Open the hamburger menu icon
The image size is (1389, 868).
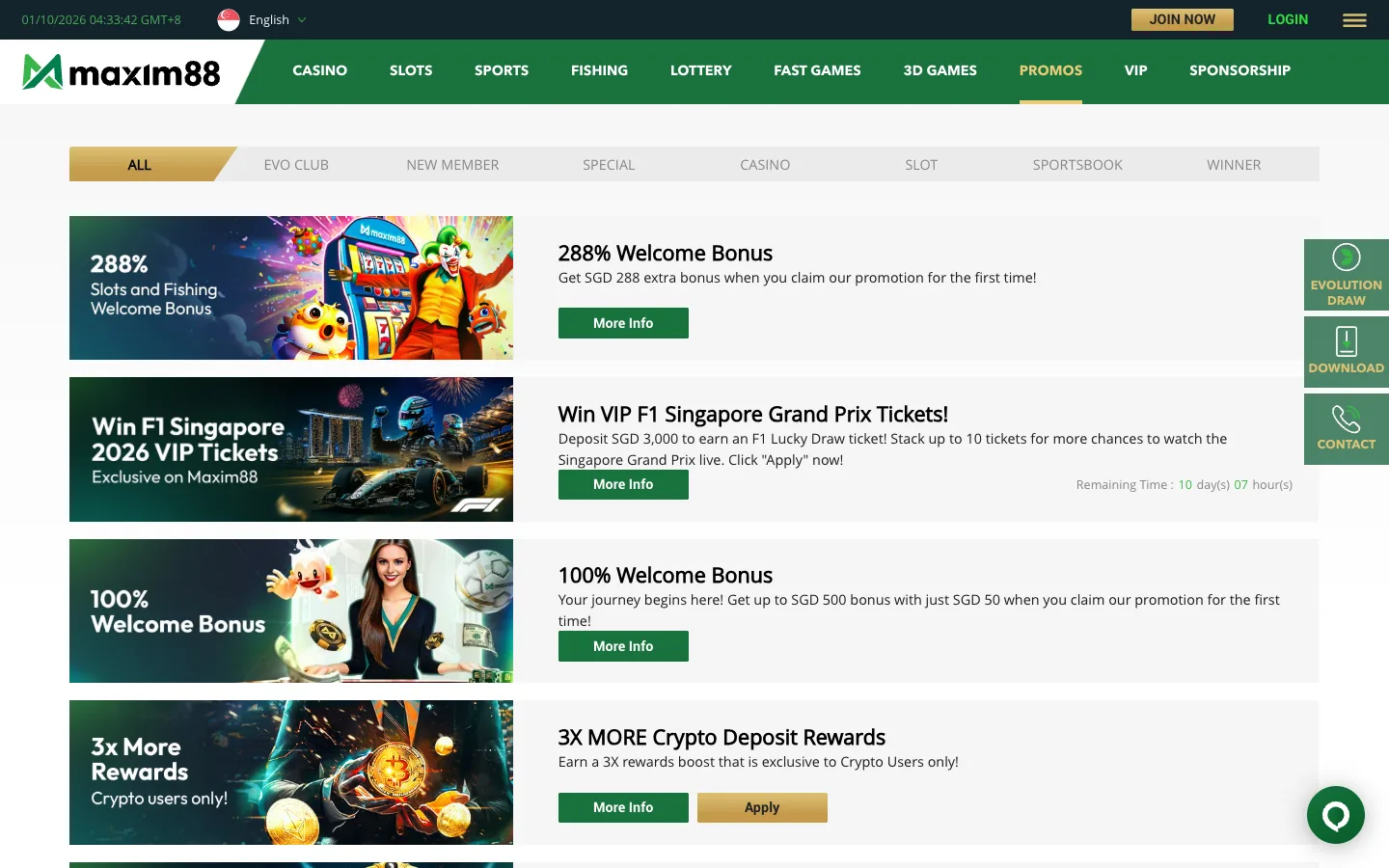click(x=1354, y=20)
